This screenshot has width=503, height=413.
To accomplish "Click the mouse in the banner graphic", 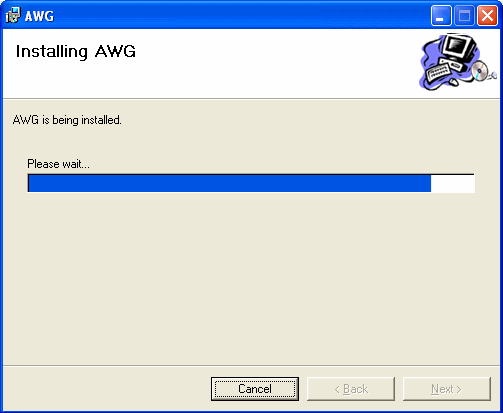I will pyautogui.click(x=453, y=81).
